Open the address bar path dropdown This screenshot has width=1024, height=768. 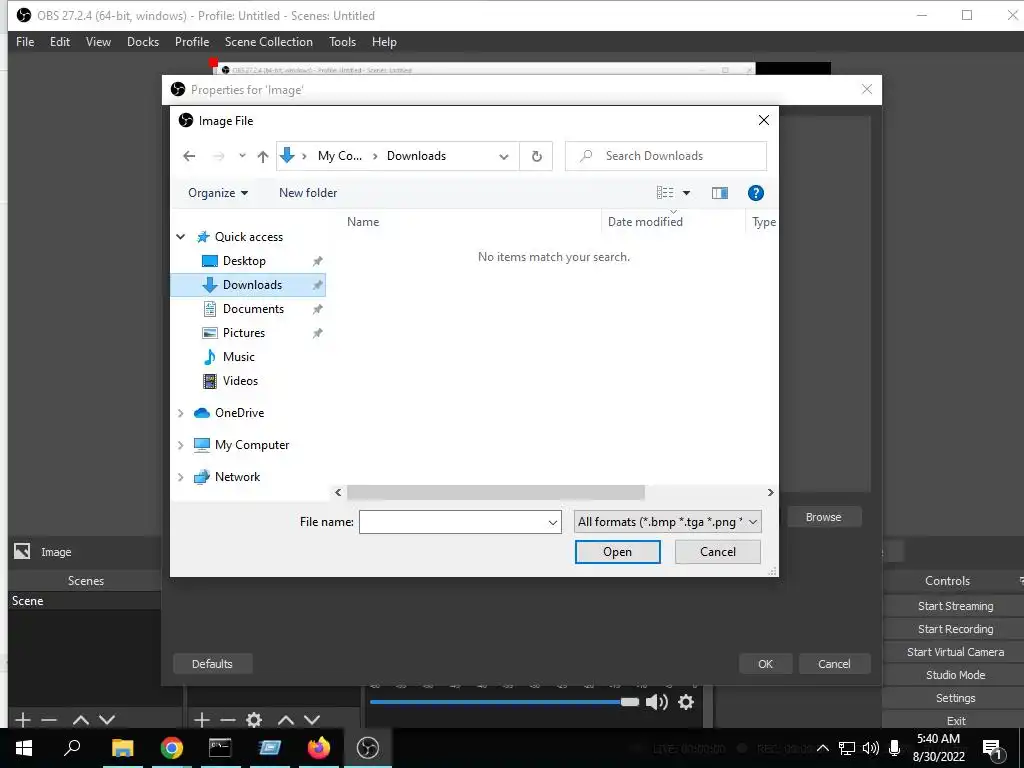point(504,156)
